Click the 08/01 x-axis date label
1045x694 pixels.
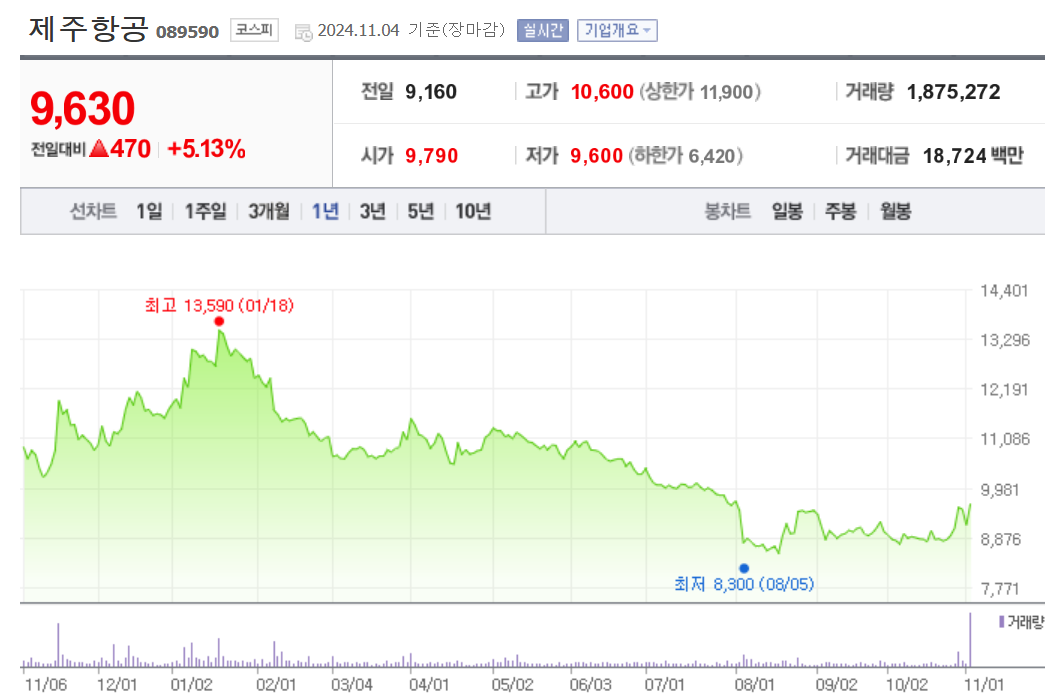754,685
